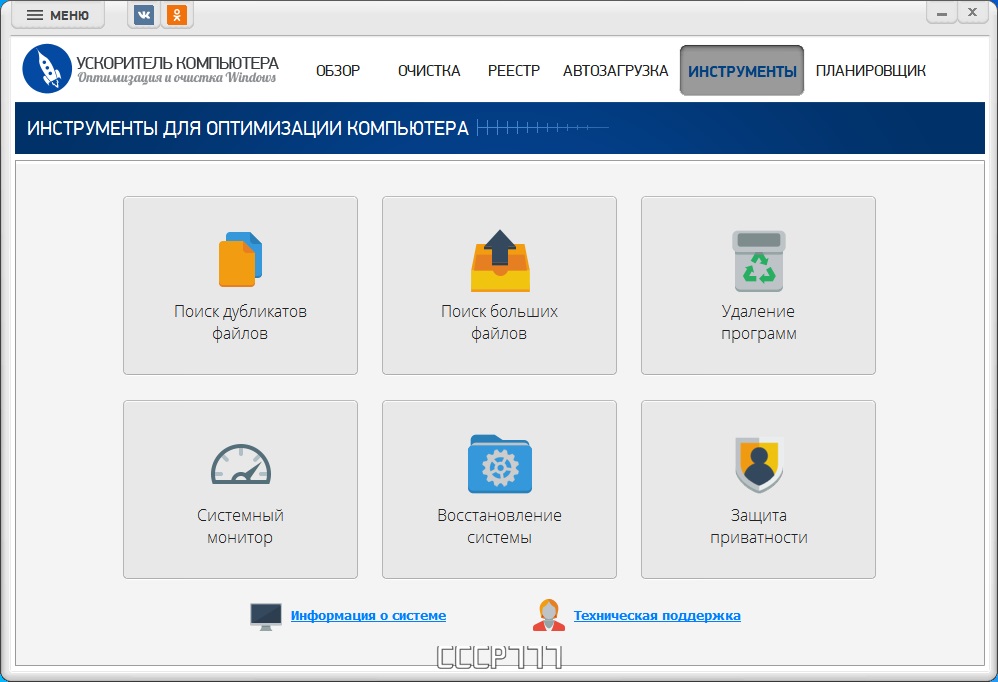Follow the Информация о системе link

(x=368, y=616)
